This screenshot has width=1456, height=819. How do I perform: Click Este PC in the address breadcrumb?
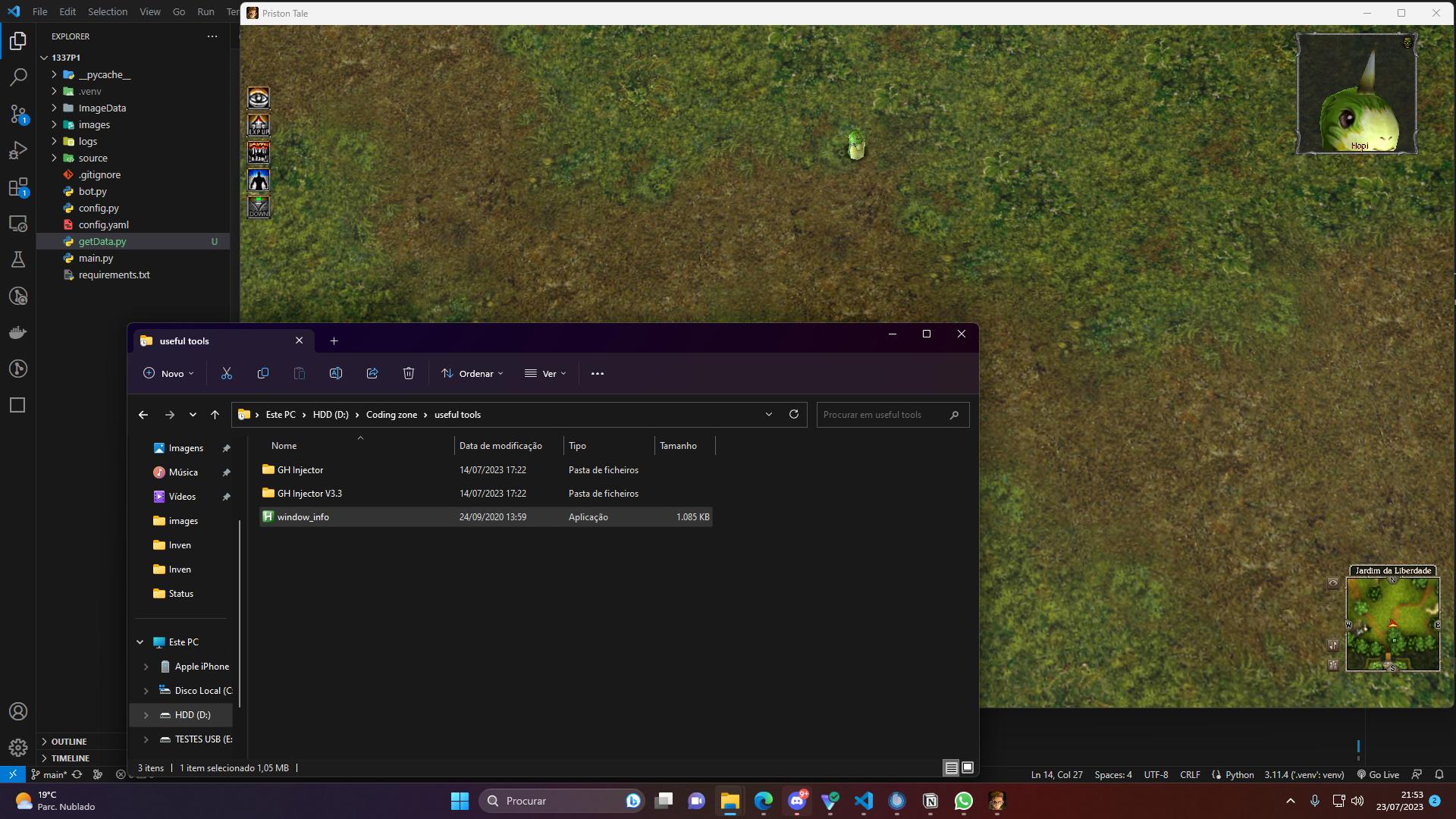[x=281, y=415]
